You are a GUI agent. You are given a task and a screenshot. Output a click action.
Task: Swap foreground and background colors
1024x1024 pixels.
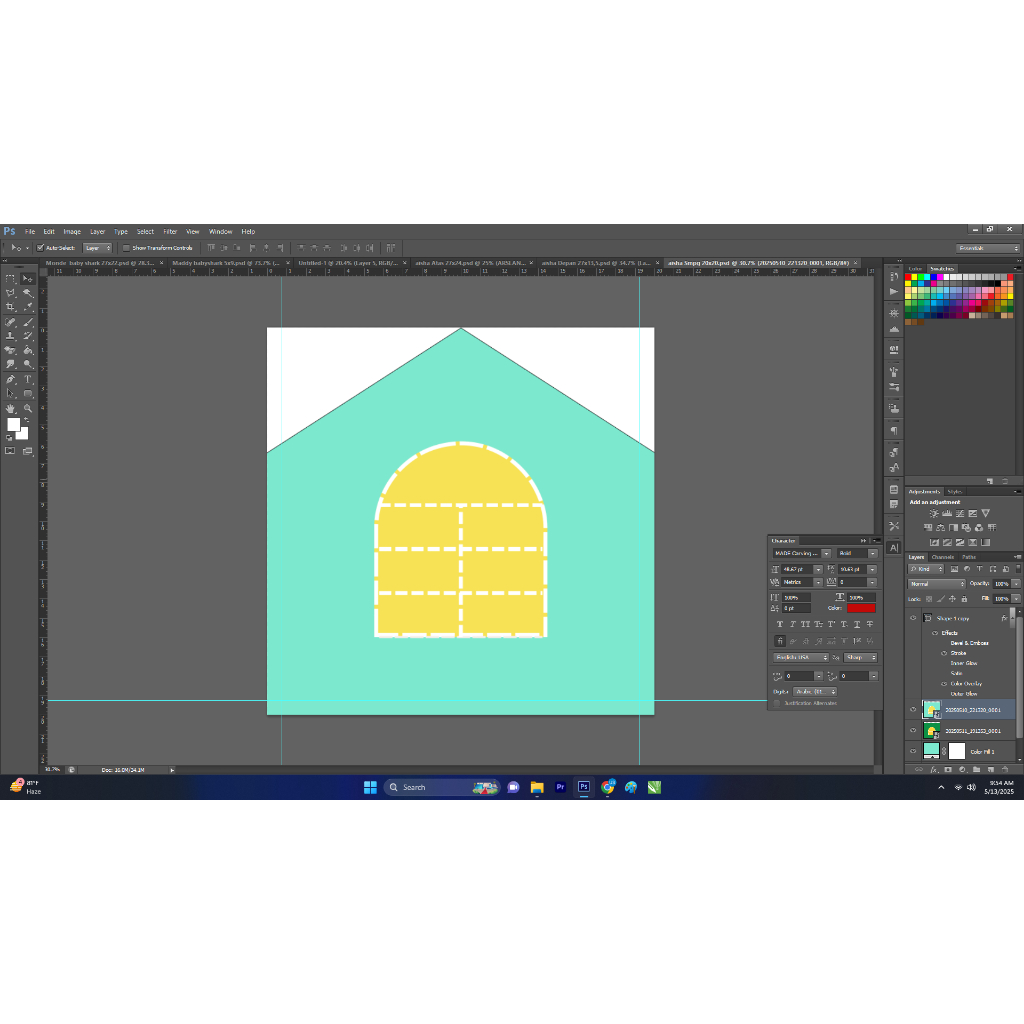[27, 420]
